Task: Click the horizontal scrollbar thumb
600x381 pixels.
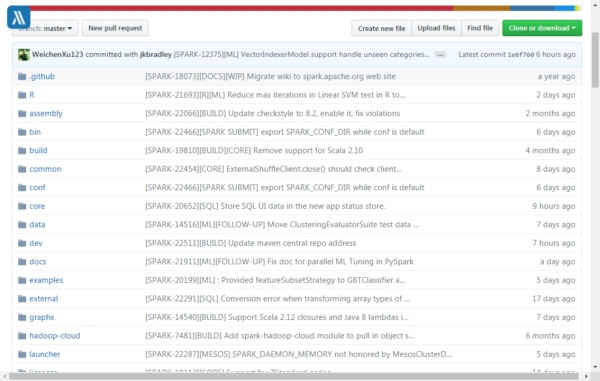Action: point(293,377)
